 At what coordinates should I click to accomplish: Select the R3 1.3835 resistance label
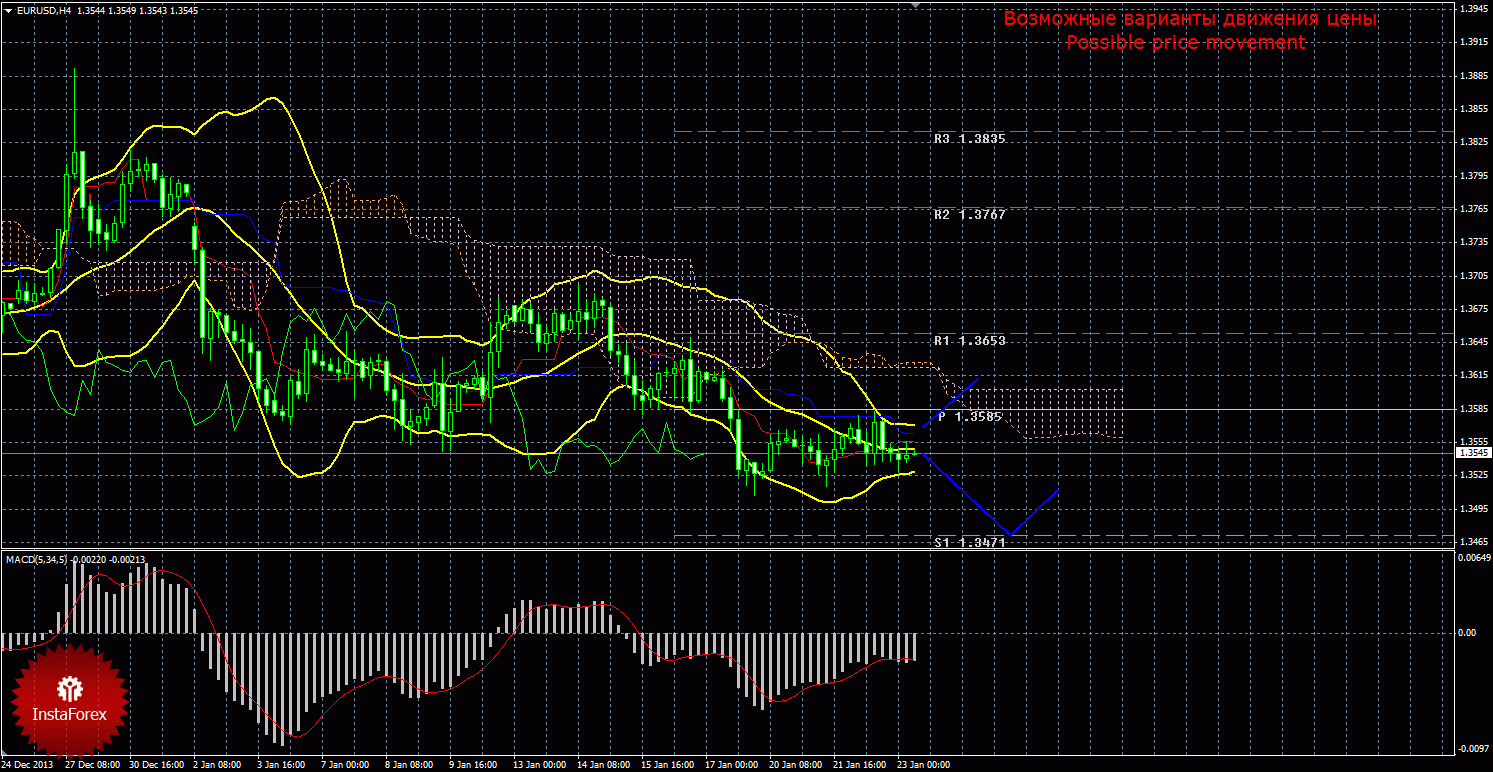(969, 139)
